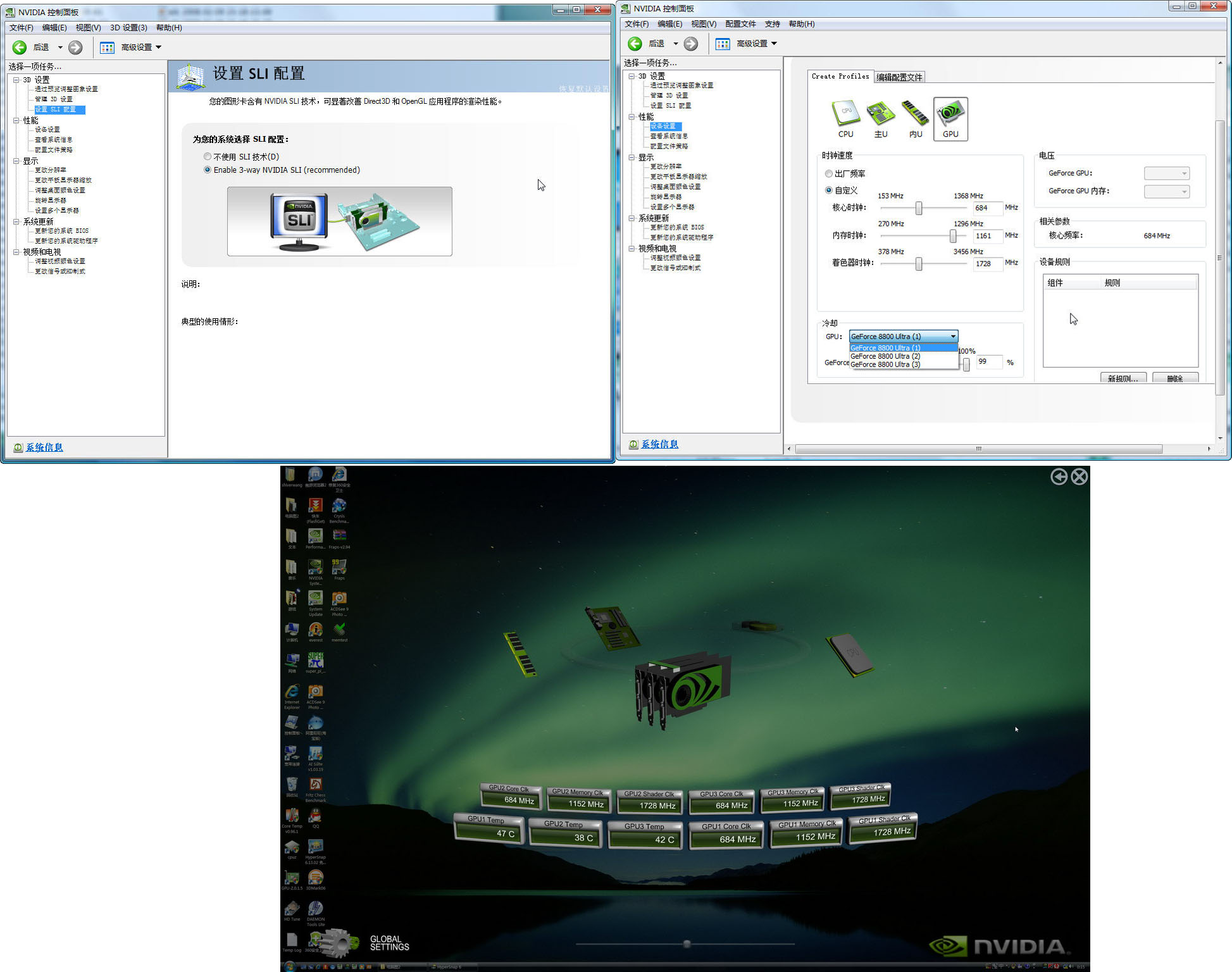This screenshot has width=1232, height=972.
Task: Switch to the Create Profiles tab
Action: tap(840, 77)
